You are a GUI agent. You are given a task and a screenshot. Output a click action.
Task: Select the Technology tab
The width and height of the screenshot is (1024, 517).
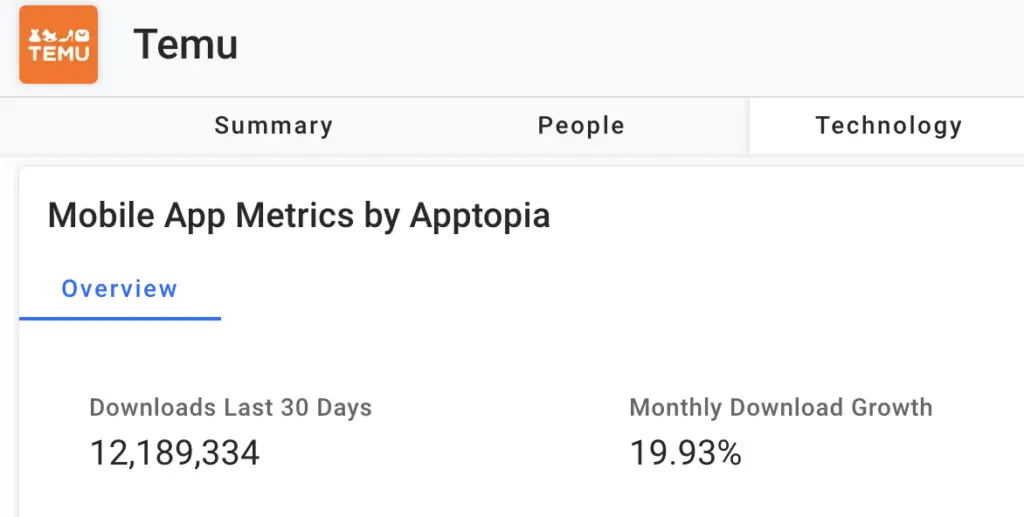tap(888, 126)
